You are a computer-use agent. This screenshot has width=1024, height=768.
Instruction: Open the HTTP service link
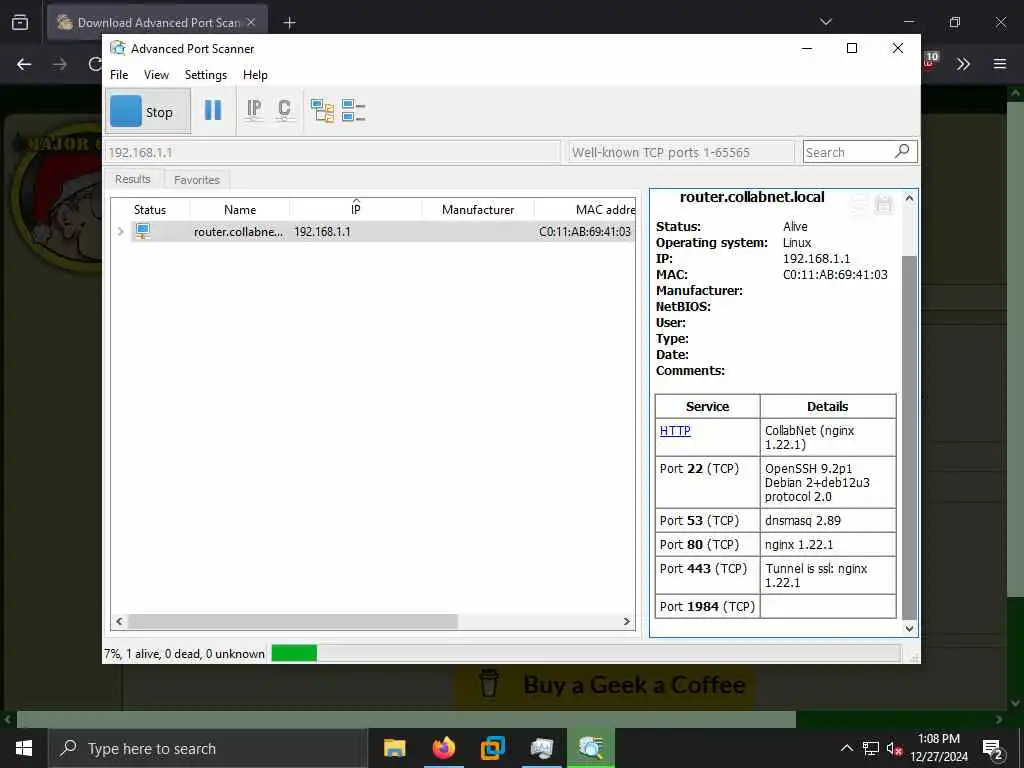tap(675, 431)
